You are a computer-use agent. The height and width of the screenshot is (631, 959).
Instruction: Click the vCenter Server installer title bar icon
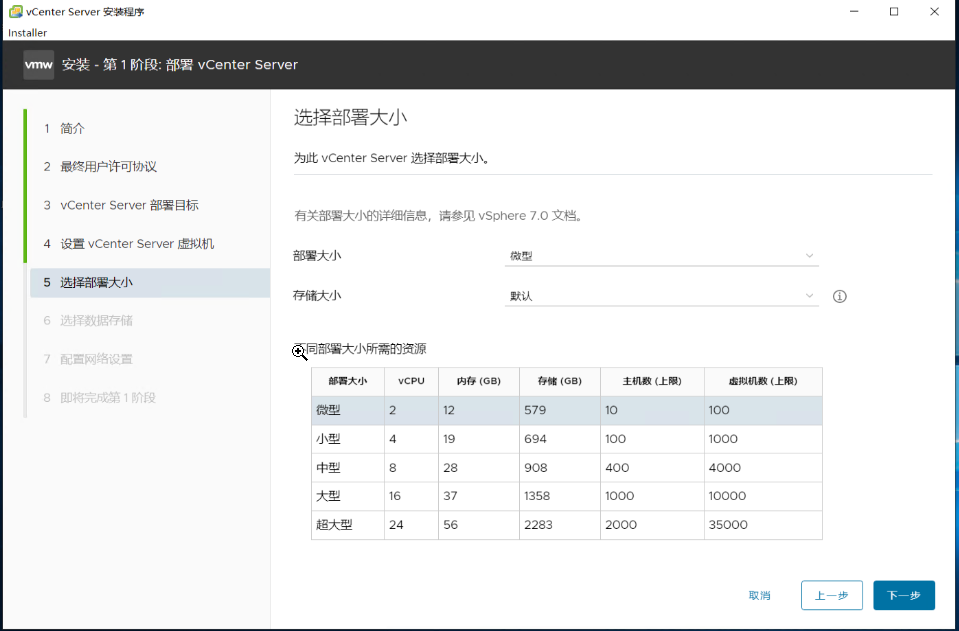pyautogui.click(x=15, y=12)
